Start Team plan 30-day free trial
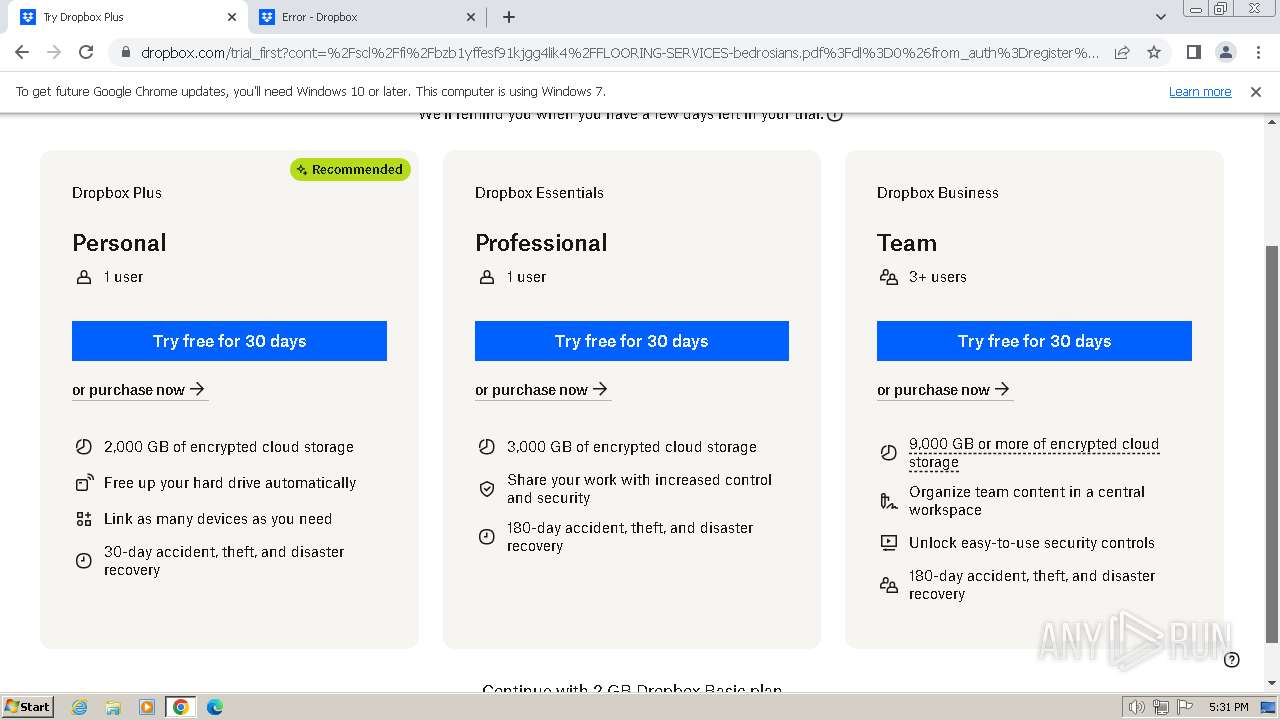1280x720 pixels. click(1034, 341)
